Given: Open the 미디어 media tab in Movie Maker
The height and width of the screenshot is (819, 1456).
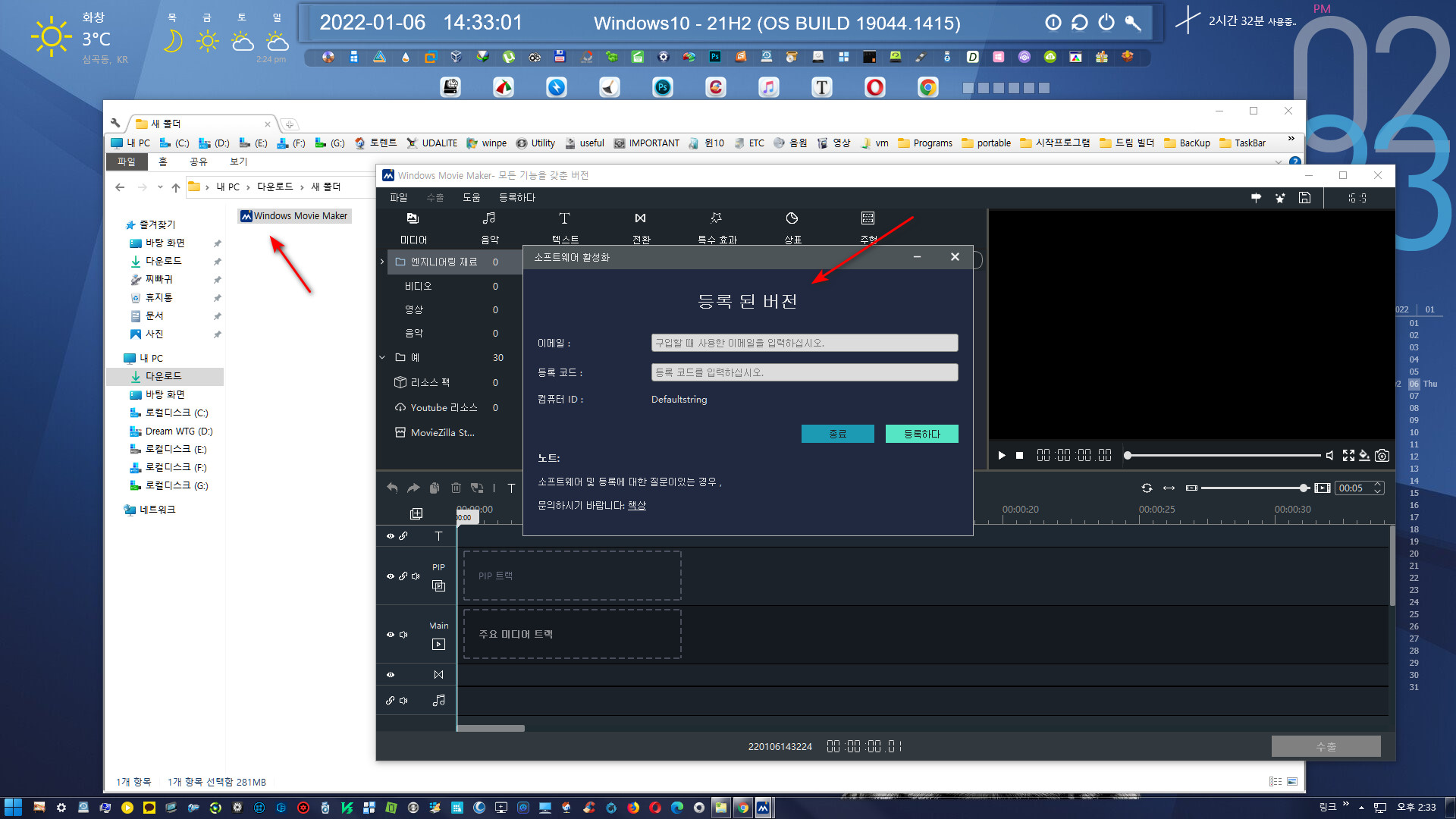Looking at the screenshot, I should coord(413,227).
